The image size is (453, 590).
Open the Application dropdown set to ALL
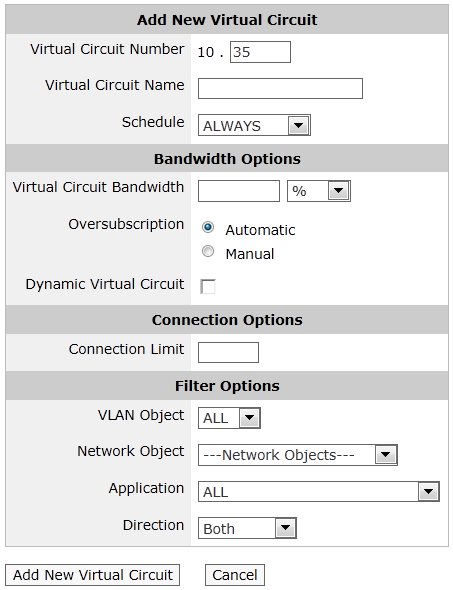tap(319, 491)
